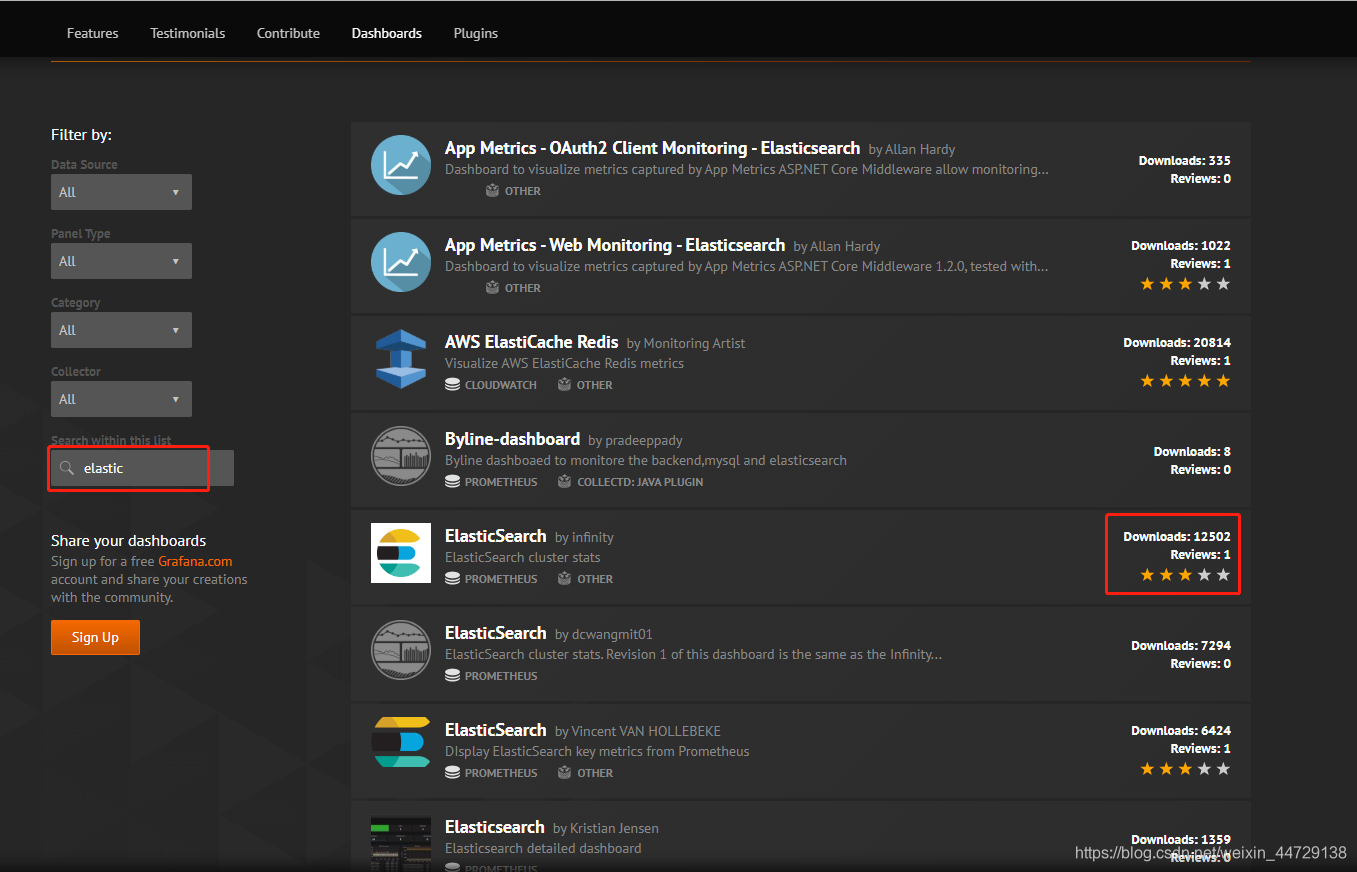Follow the Grafana.com link
Viewport: 1357px width, 872px height.
pos(195,561)
